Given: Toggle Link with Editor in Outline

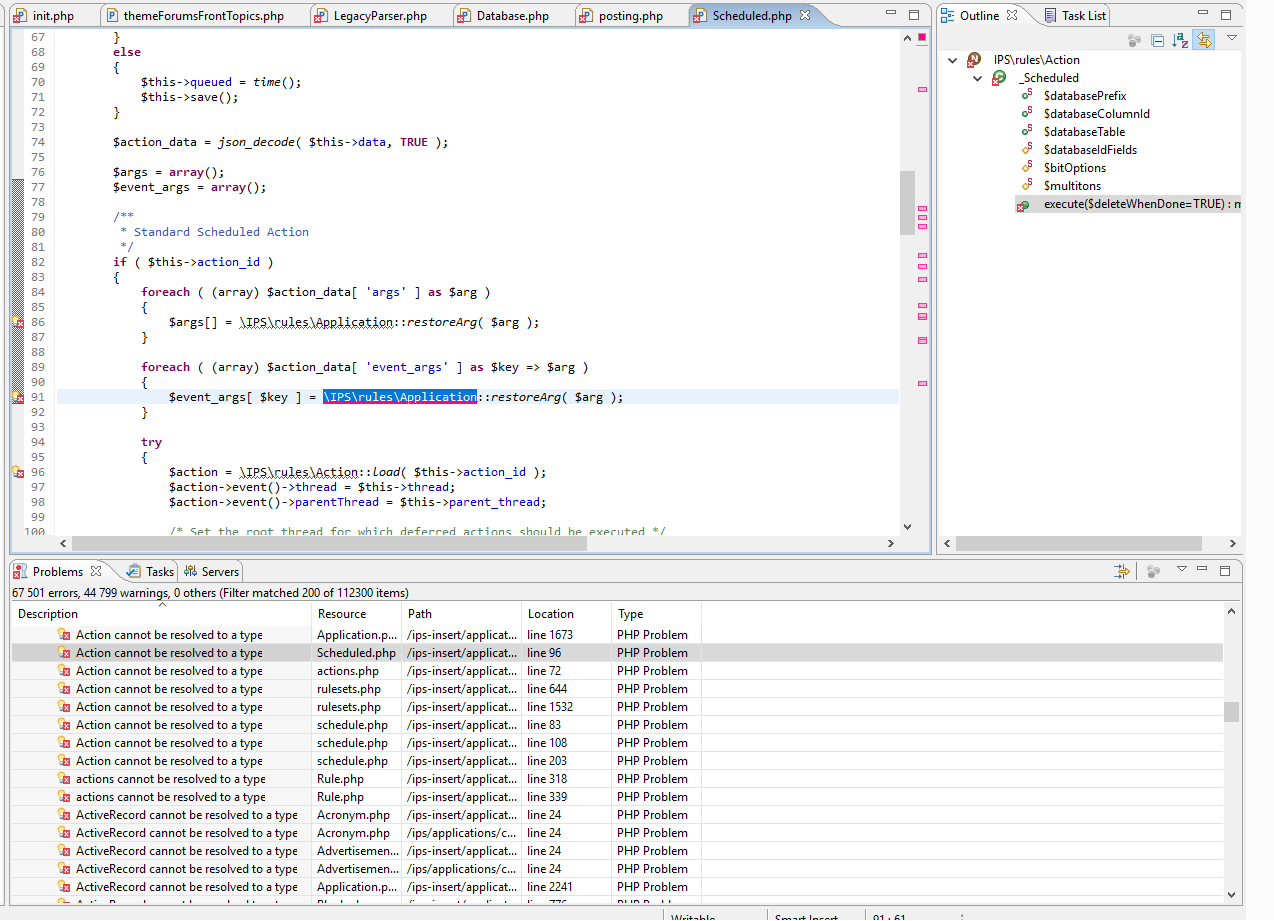Looking at the screenshot, I should pyautogui.click(x=1204, y=40).
